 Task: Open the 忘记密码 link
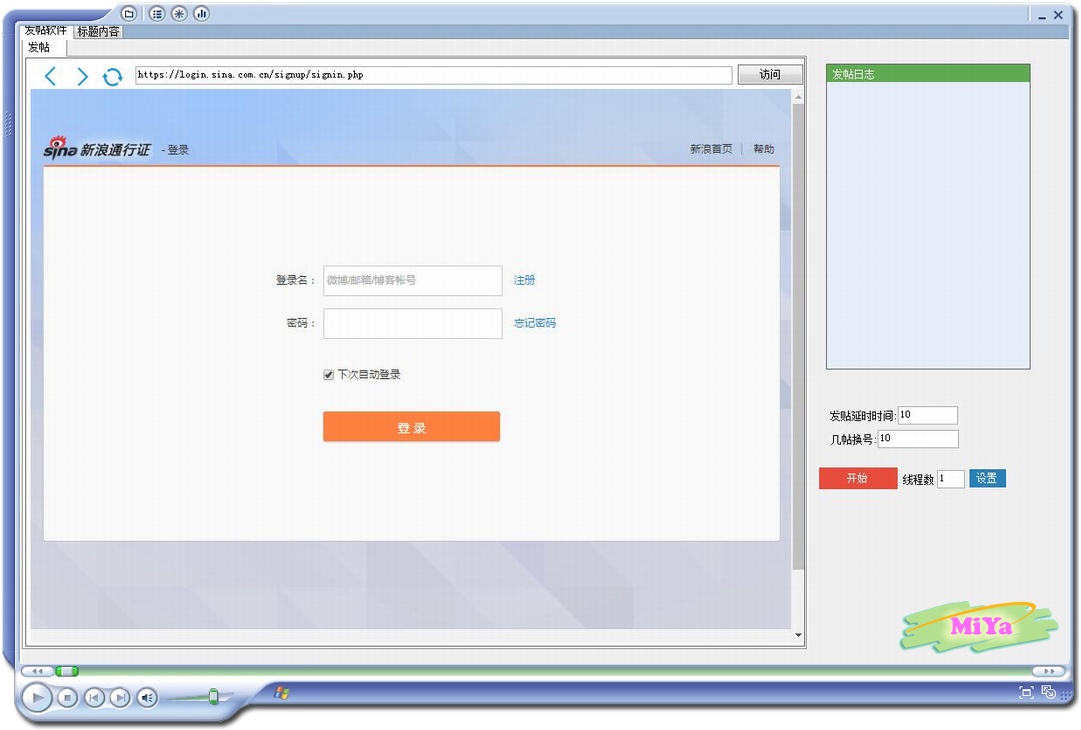click(x=534, y=323)
